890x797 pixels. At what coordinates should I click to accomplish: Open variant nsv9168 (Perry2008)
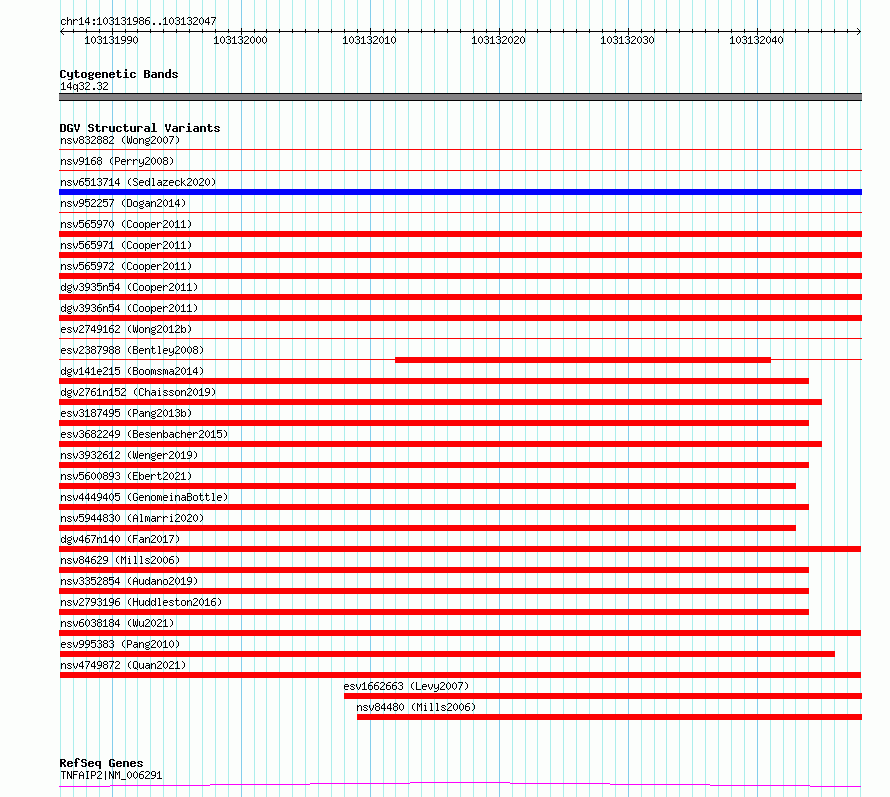(x=117, y=161)
